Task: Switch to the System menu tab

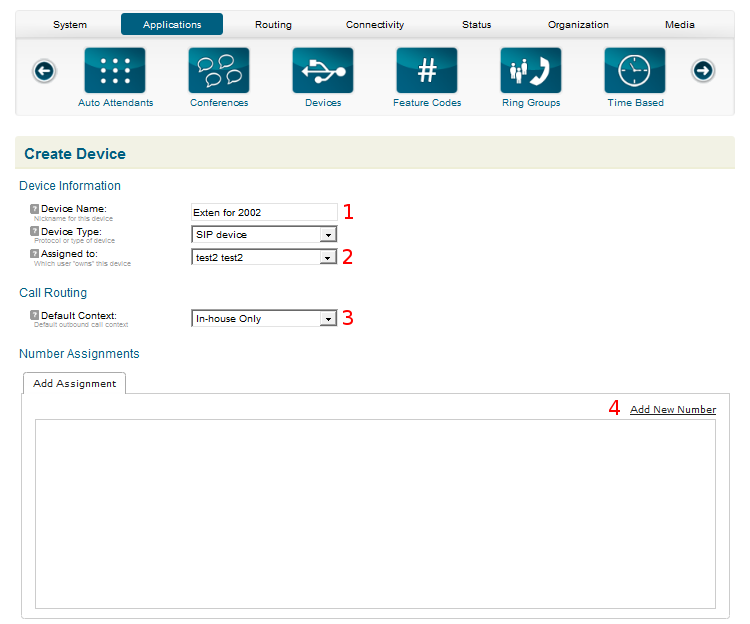Action: [70, 25]
